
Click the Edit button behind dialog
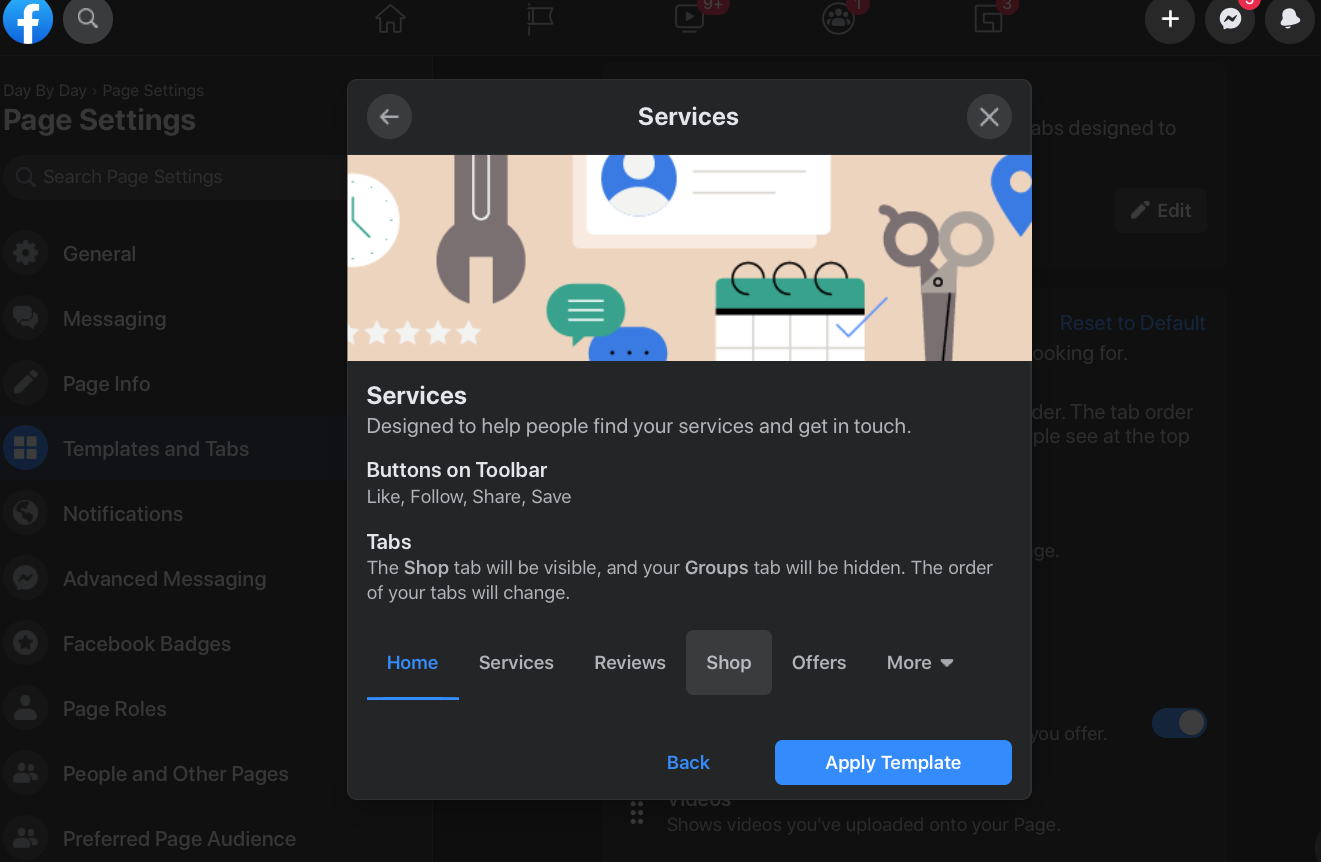pos(1161,211)
